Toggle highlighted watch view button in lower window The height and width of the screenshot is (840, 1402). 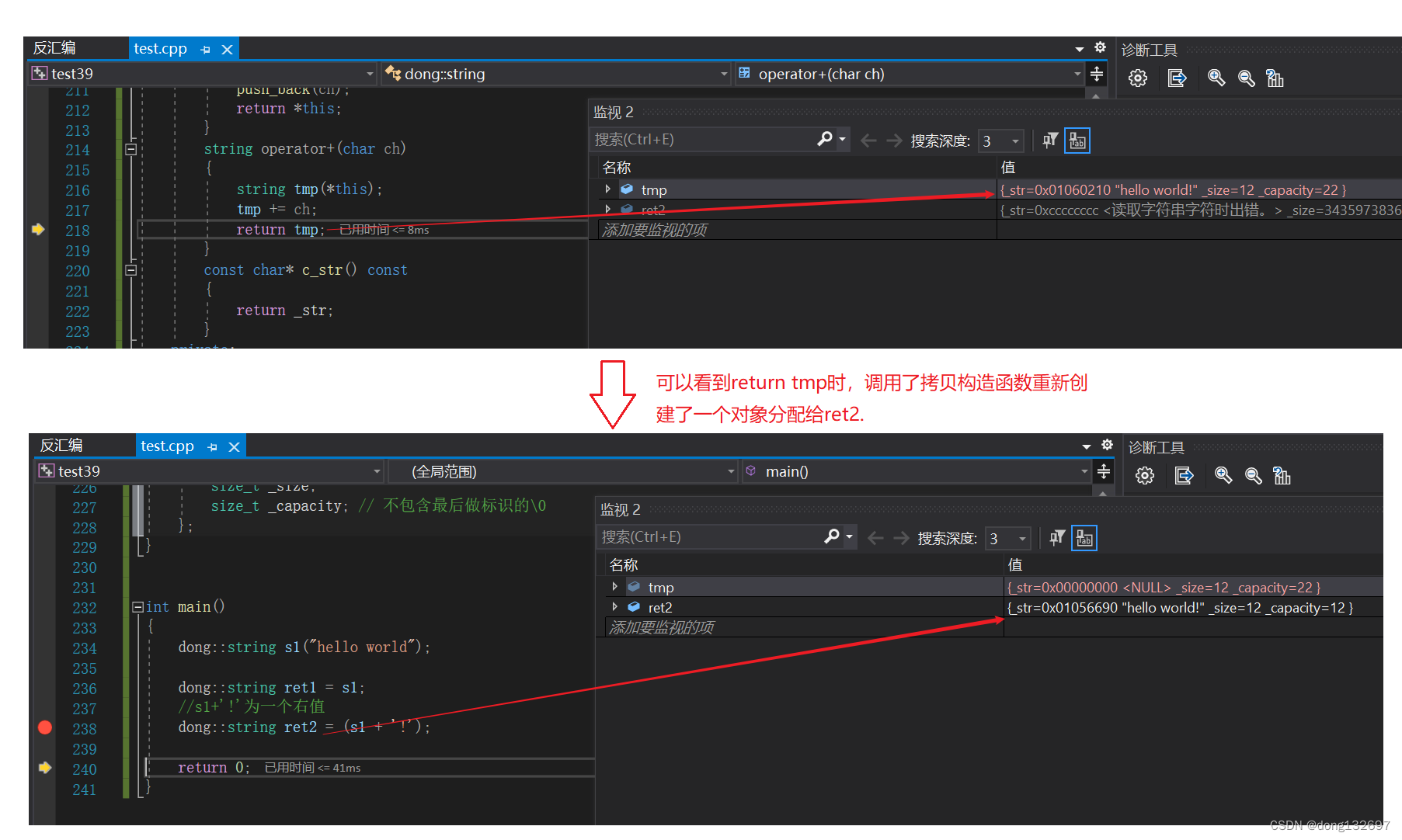(1084, 538)
